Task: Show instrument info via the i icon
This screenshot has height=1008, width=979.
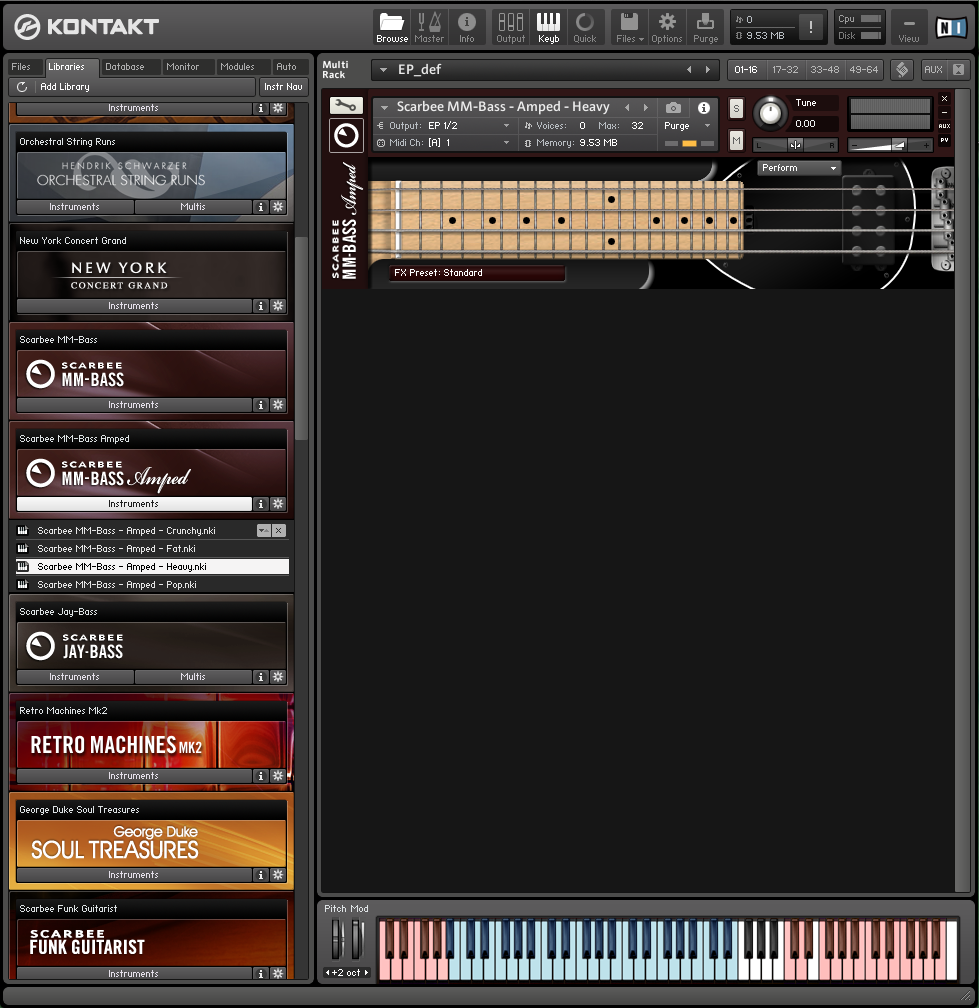Action: click(x=704, y=107)
